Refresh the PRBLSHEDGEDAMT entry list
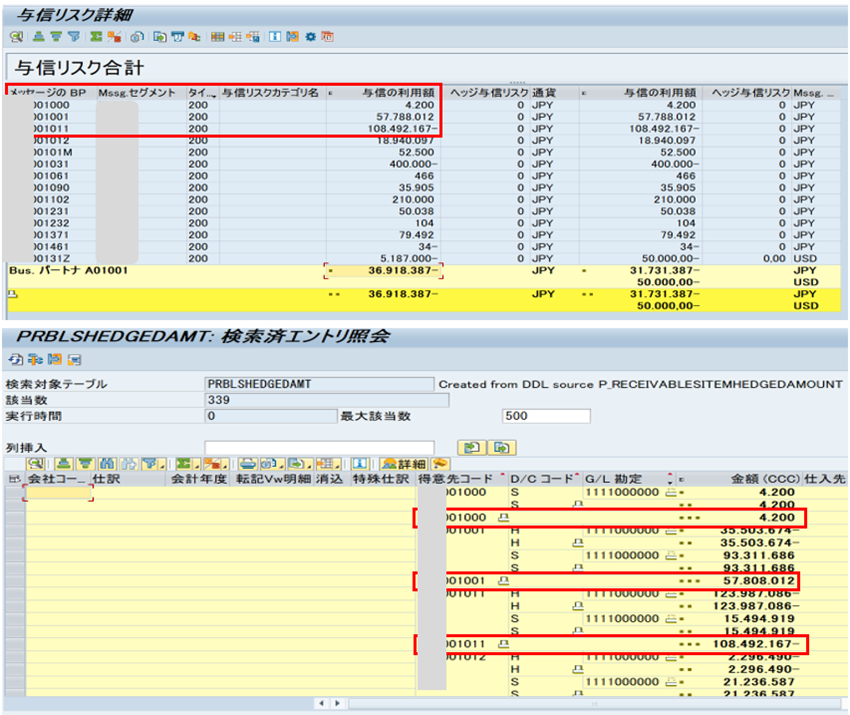This screenshot has height=715, width=850. (16, 359)
